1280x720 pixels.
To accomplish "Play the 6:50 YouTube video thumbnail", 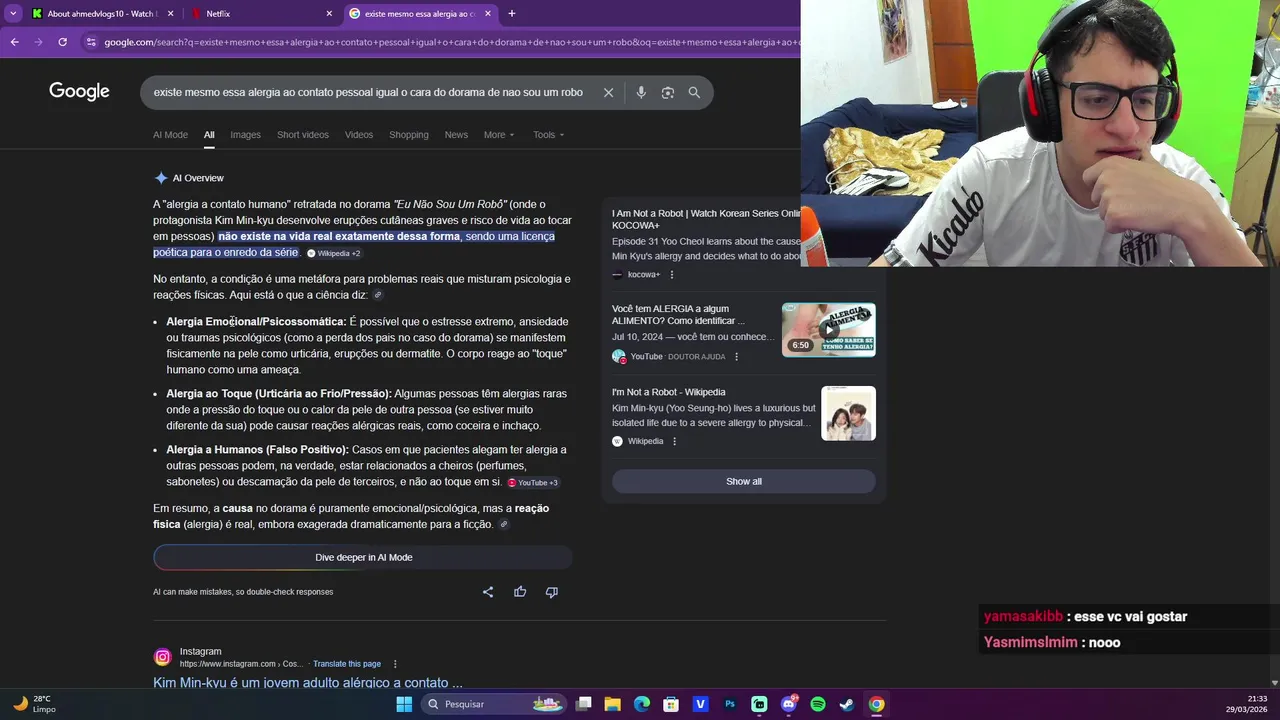I will tap(829, 329).
